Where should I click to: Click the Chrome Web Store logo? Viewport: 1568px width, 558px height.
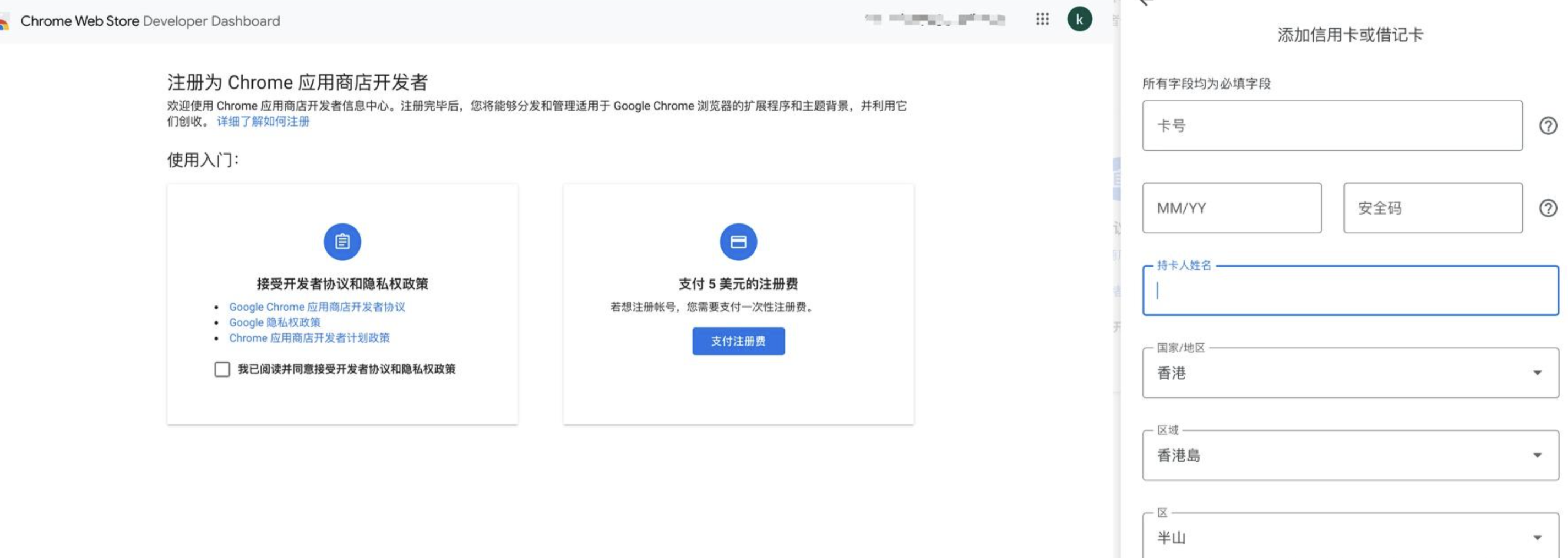click(4, 23)
